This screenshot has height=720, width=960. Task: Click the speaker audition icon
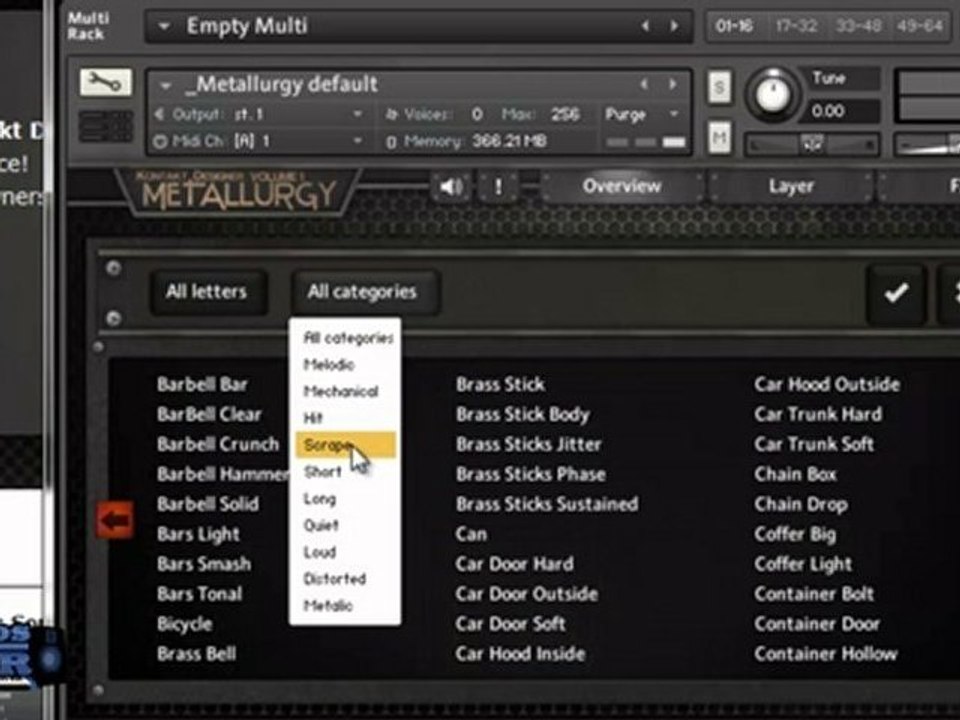[x=451, y=187]
